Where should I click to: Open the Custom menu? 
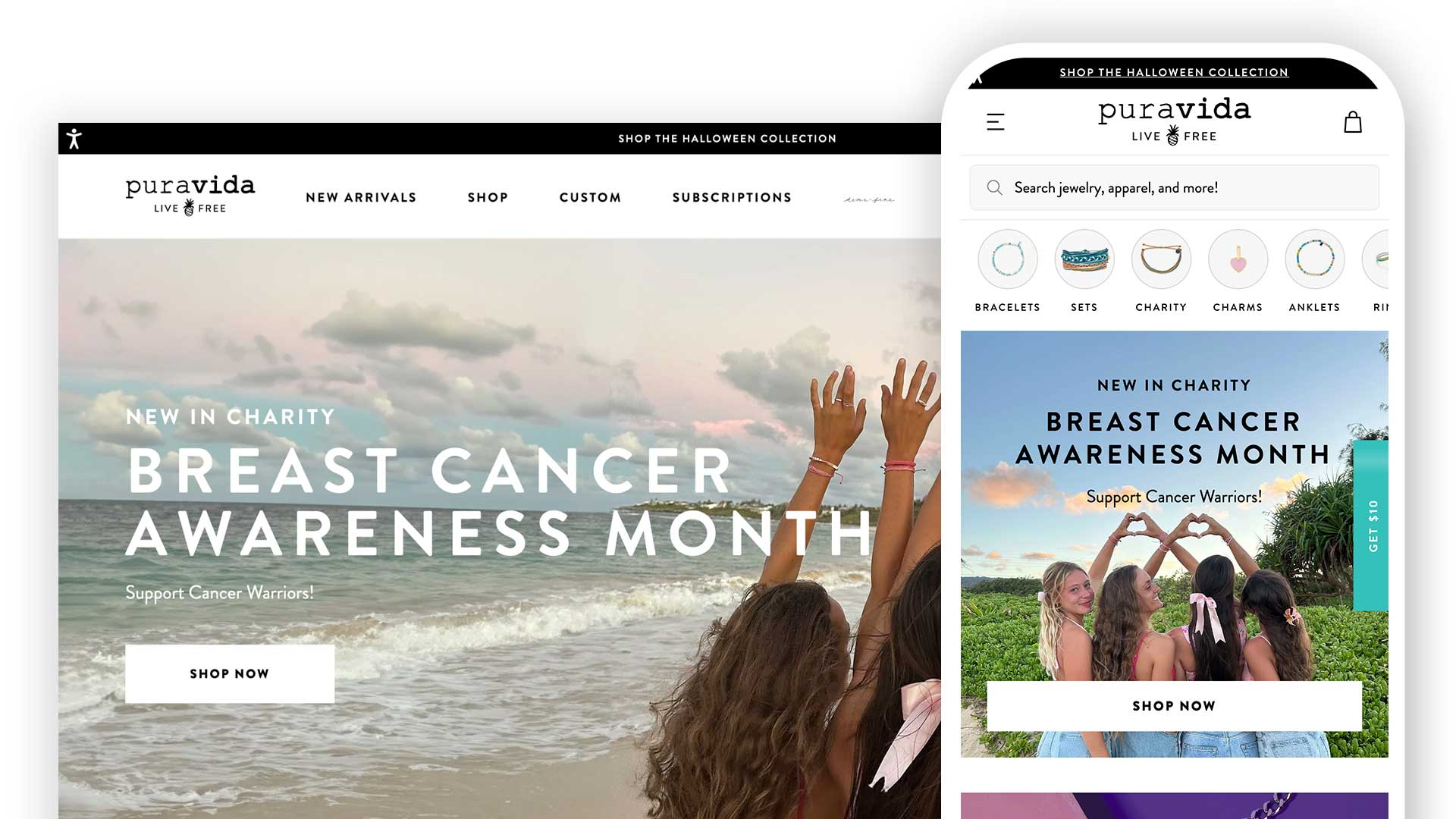pyautogui.click(x=590, y=197)
